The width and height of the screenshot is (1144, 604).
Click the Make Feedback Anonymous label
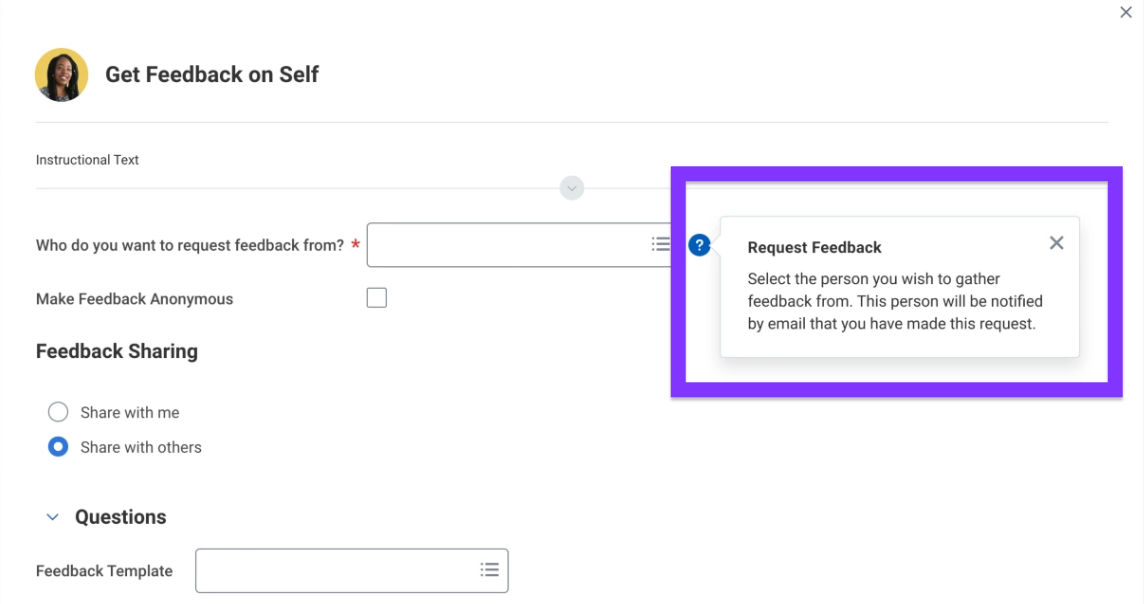(x=134, y=299)
